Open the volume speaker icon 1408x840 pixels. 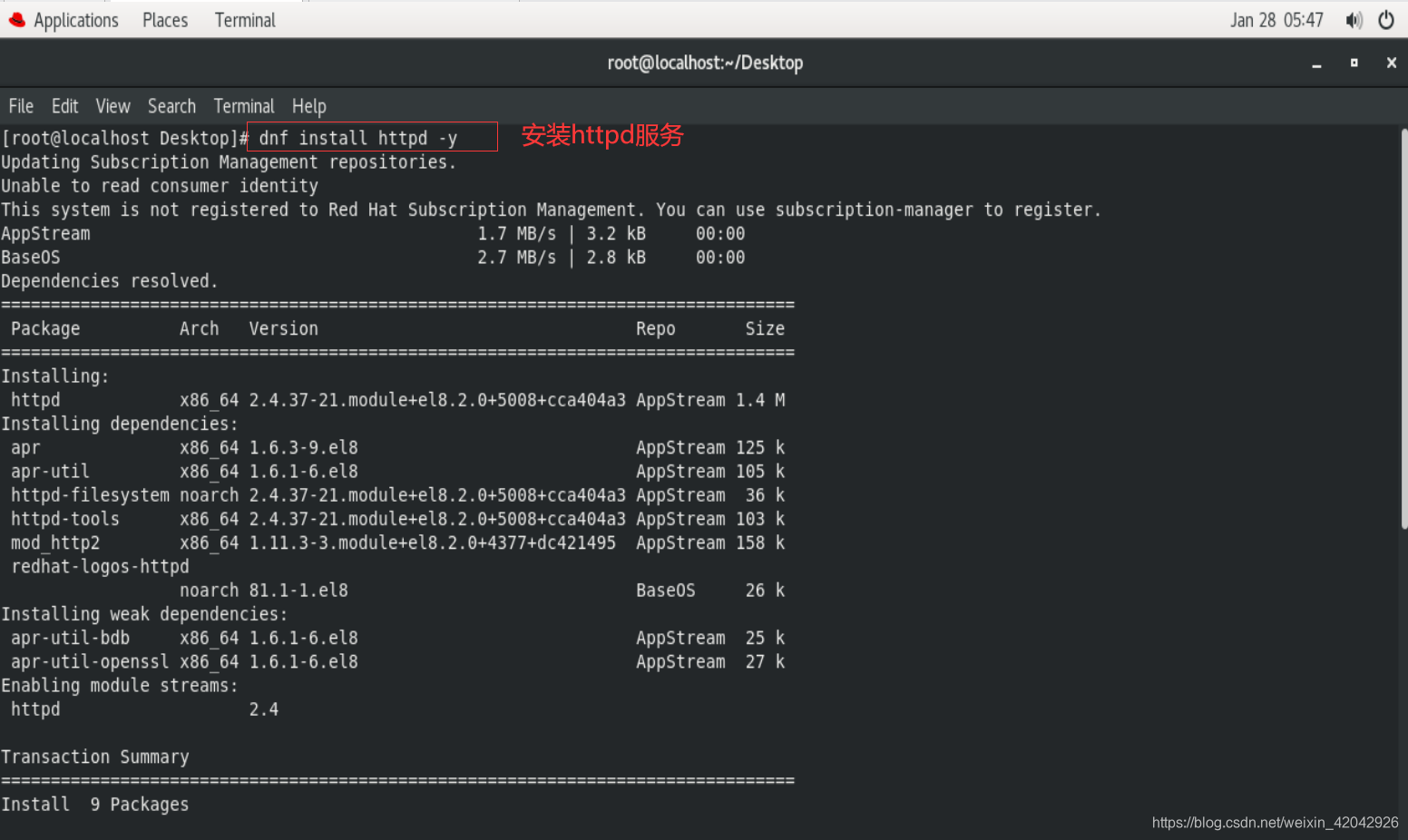(1354, 20)
